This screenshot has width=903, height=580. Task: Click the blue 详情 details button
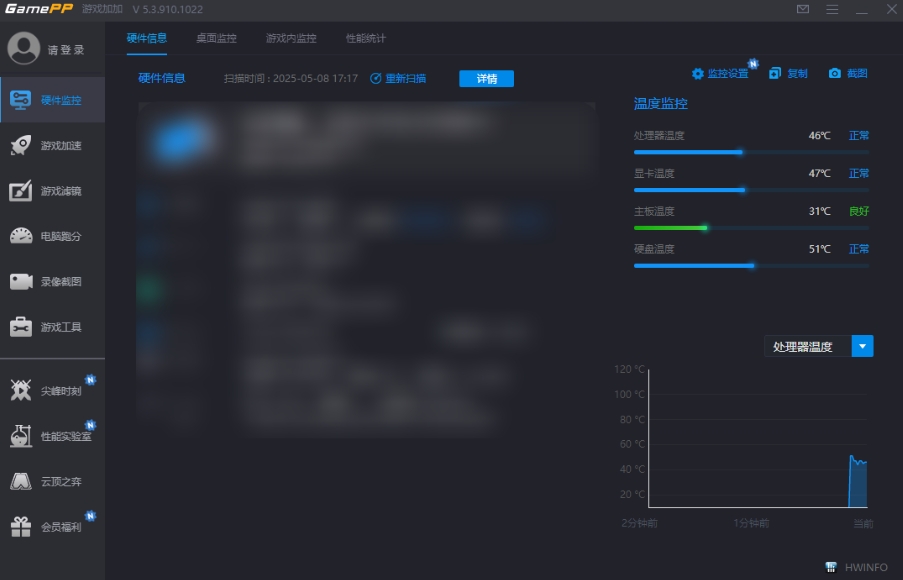point(487,78)
